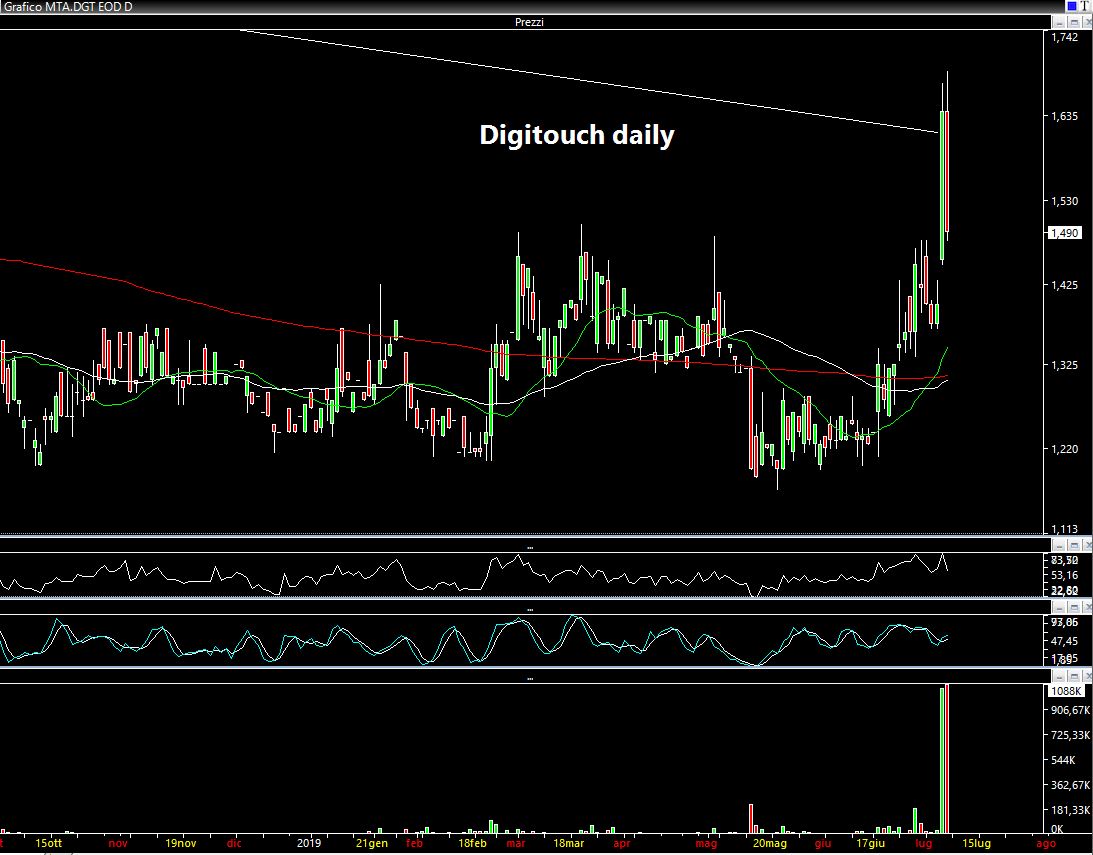Image resolution: width=1093 pixels, height=855 pixels.
Task: Click the 725,33K volume axis label
Action: (x=1070, y=735)
